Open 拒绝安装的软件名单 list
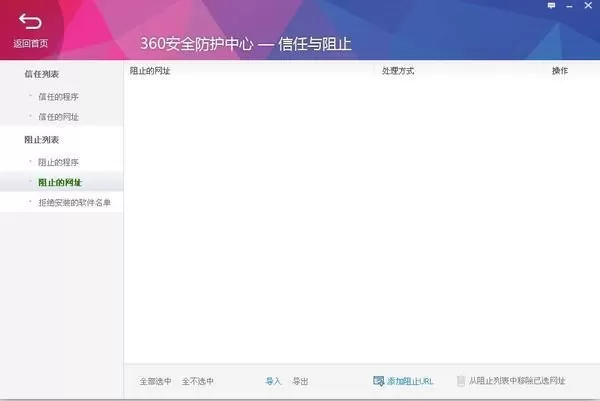The image size is (600, 401). (74, 202)
